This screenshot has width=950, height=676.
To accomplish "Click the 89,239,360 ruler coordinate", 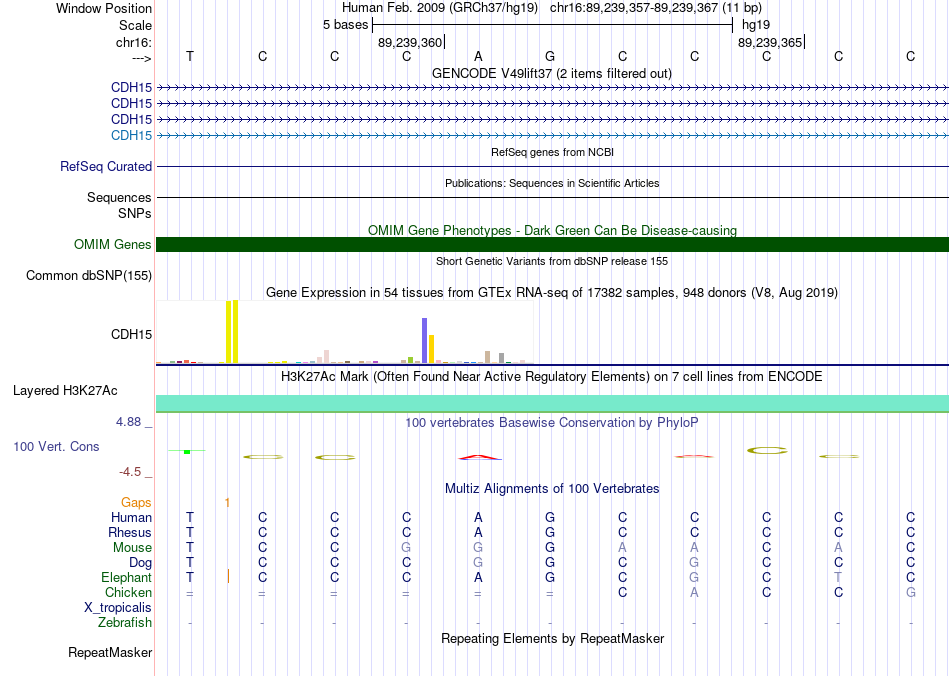I will [x=410, y=42].
